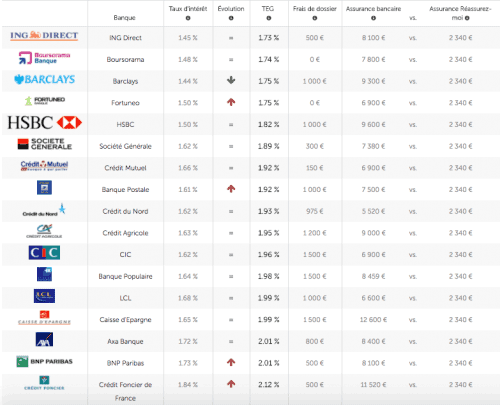Click the Évolution column info icon
This screenshot has width=500, height=405.
pos(231,18)
